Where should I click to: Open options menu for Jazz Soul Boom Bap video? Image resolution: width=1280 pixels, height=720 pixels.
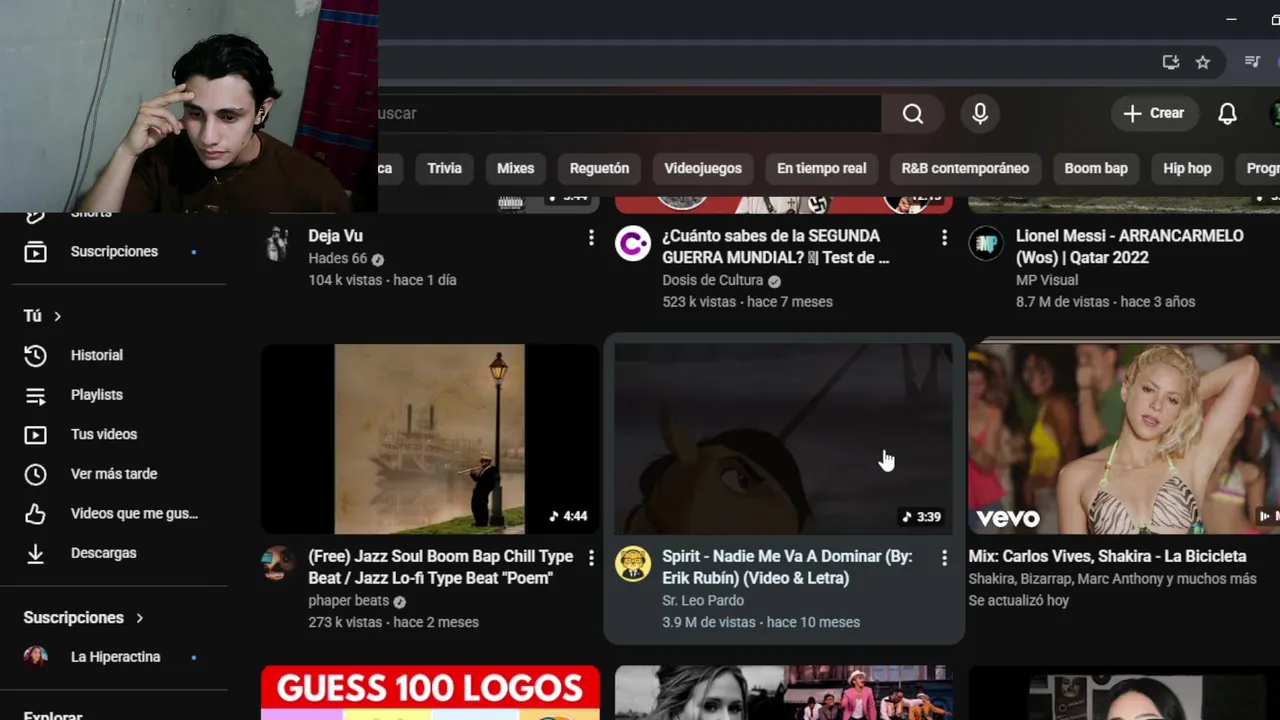[x=591, y=558]
